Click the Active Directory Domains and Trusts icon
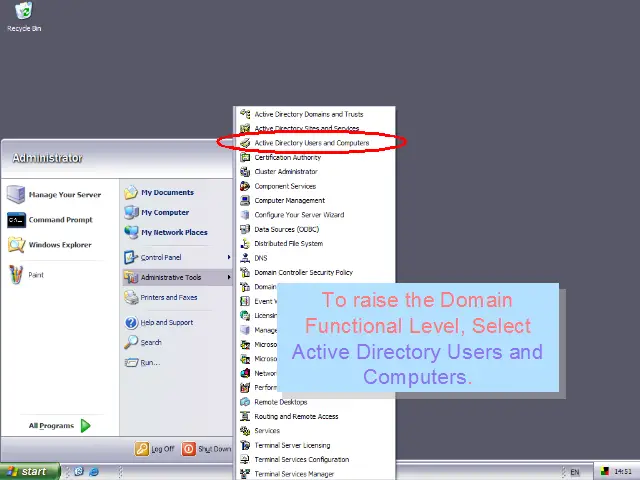 pyautogui.click(x=245, y=114)
